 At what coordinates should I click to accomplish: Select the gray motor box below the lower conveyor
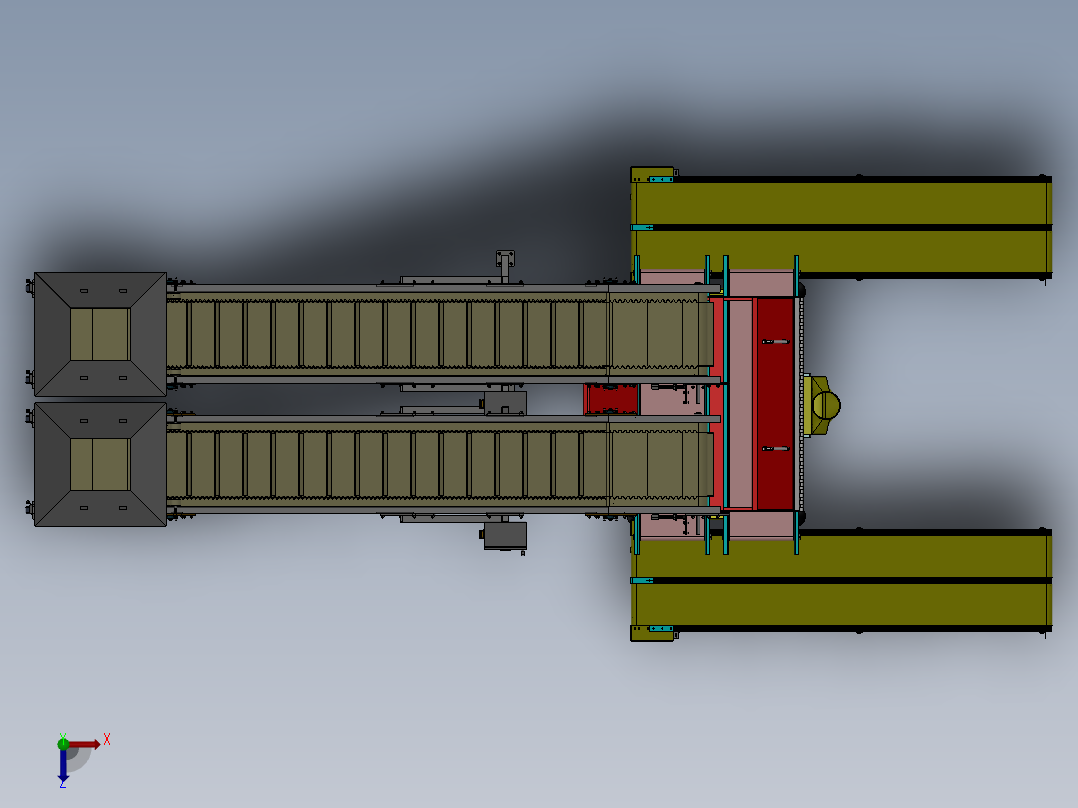pyautogui.click(x=505, y=536)
